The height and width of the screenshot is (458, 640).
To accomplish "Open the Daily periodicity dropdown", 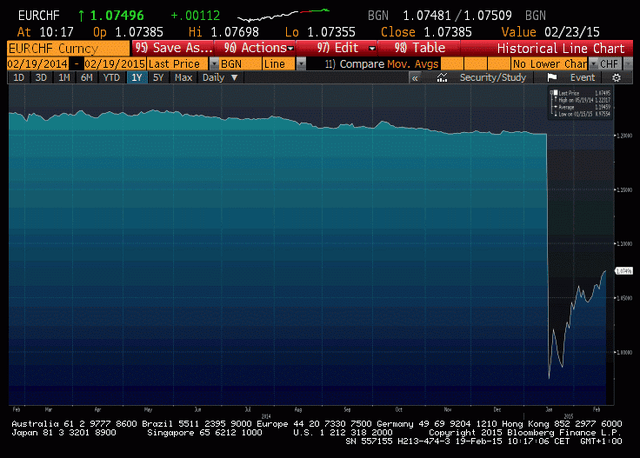I will (220, 78).
